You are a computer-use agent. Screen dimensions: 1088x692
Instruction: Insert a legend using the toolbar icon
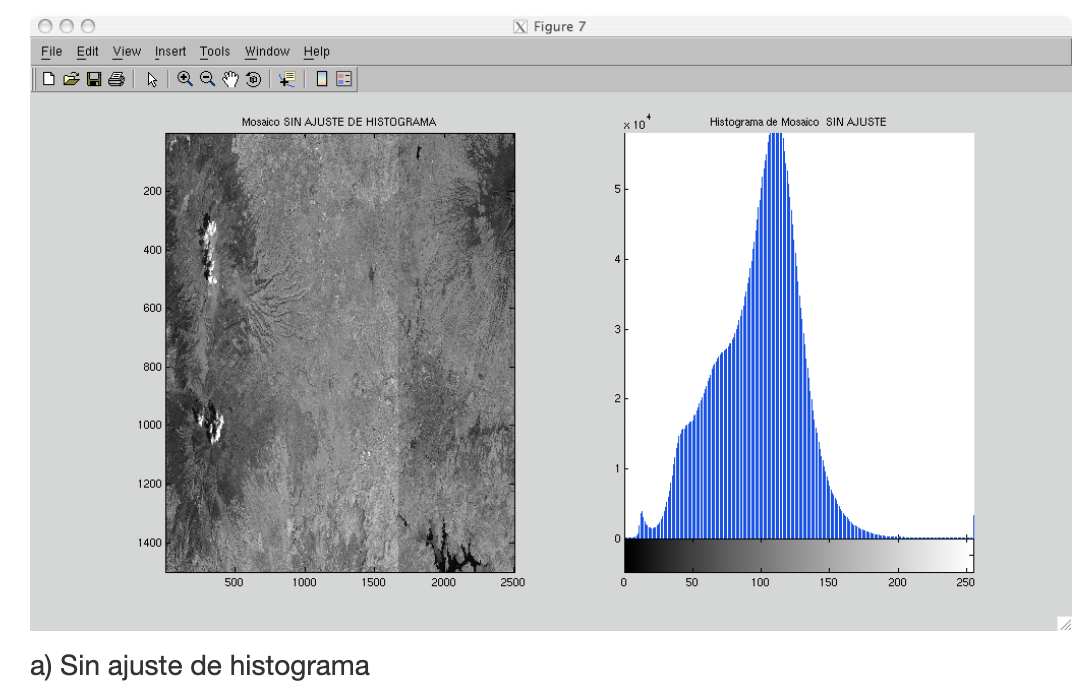click(343, 80)
